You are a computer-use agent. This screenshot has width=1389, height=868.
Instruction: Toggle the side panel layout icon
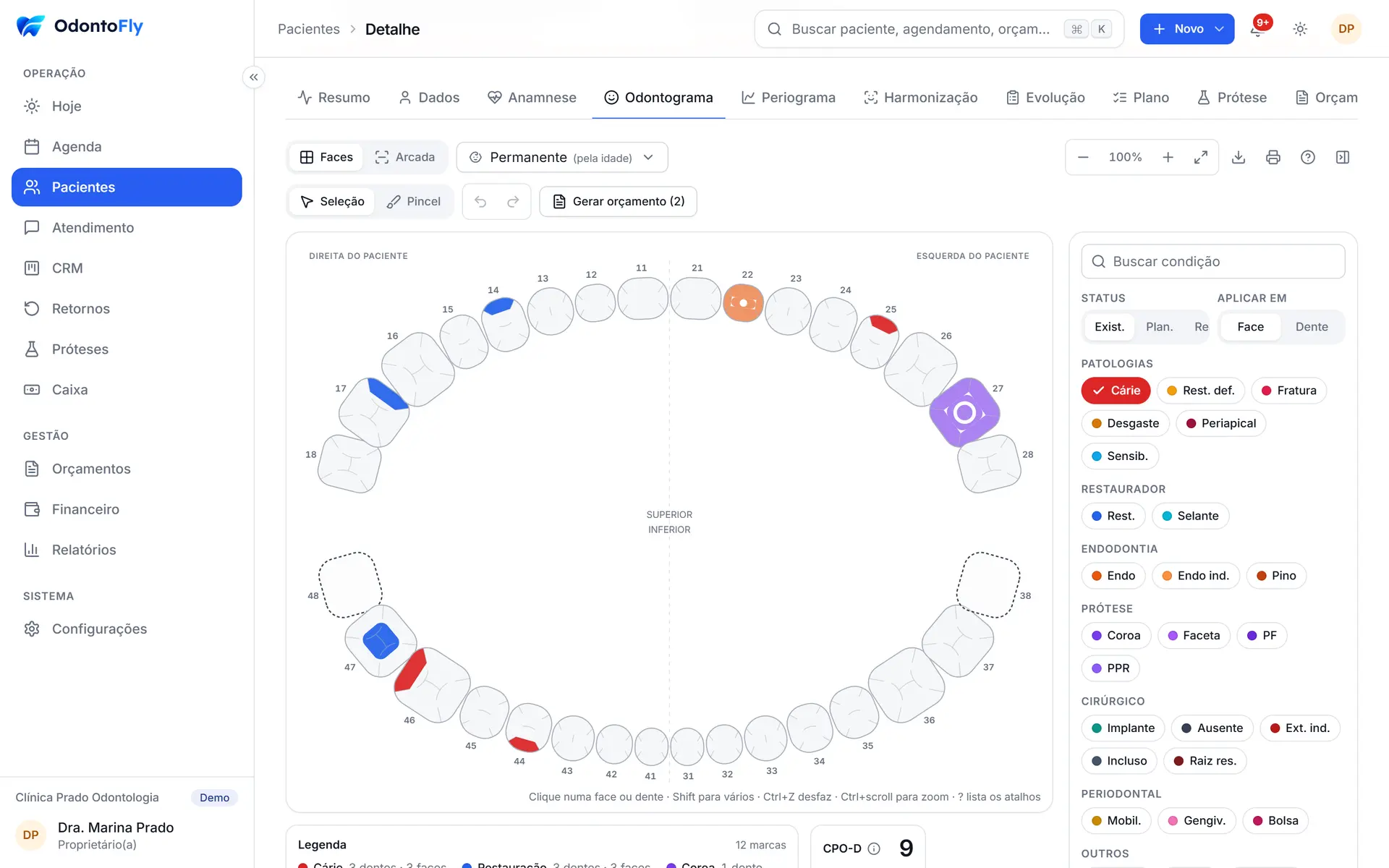pyautogui.click(x=1343, y=157)
